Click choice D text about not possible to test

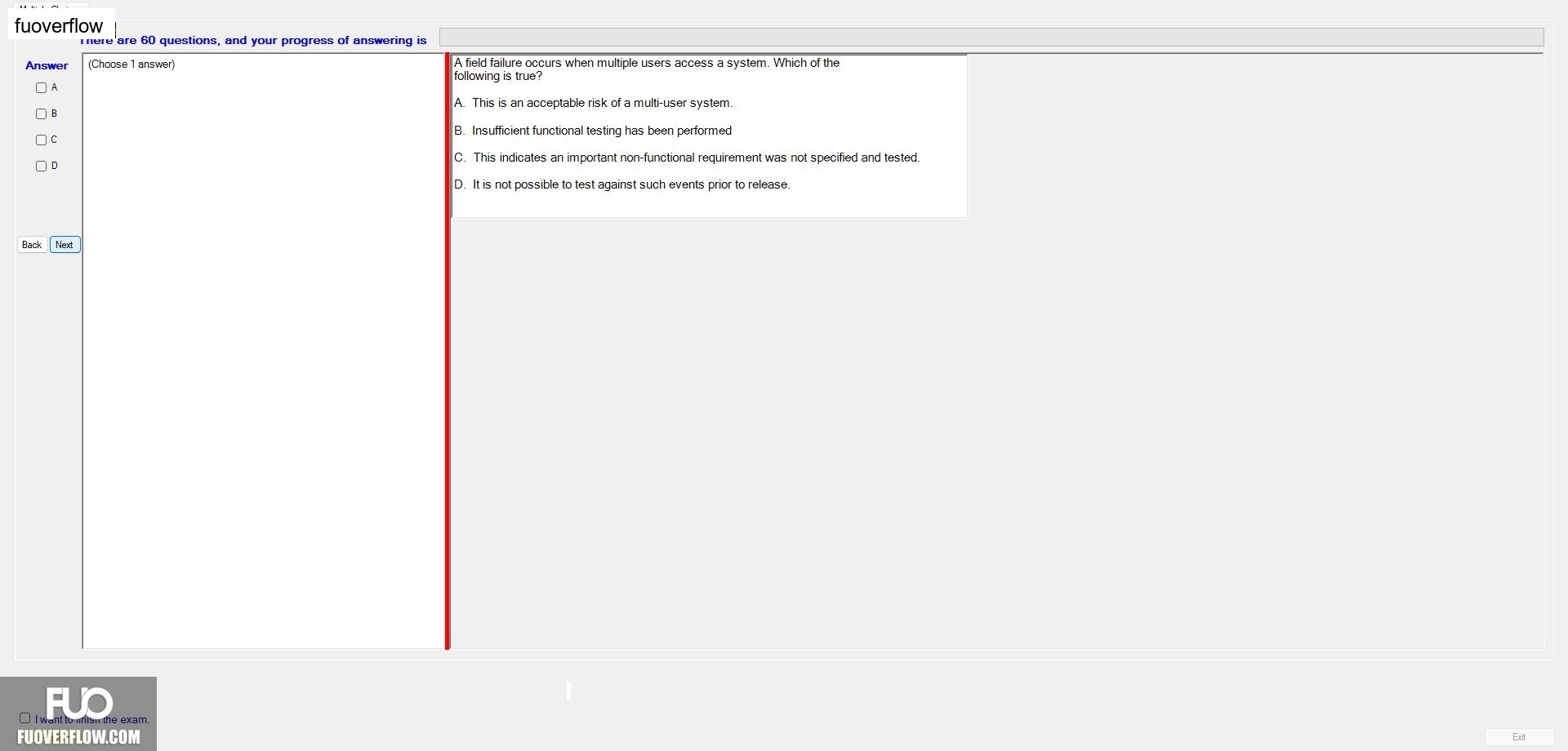click(622, 184)
